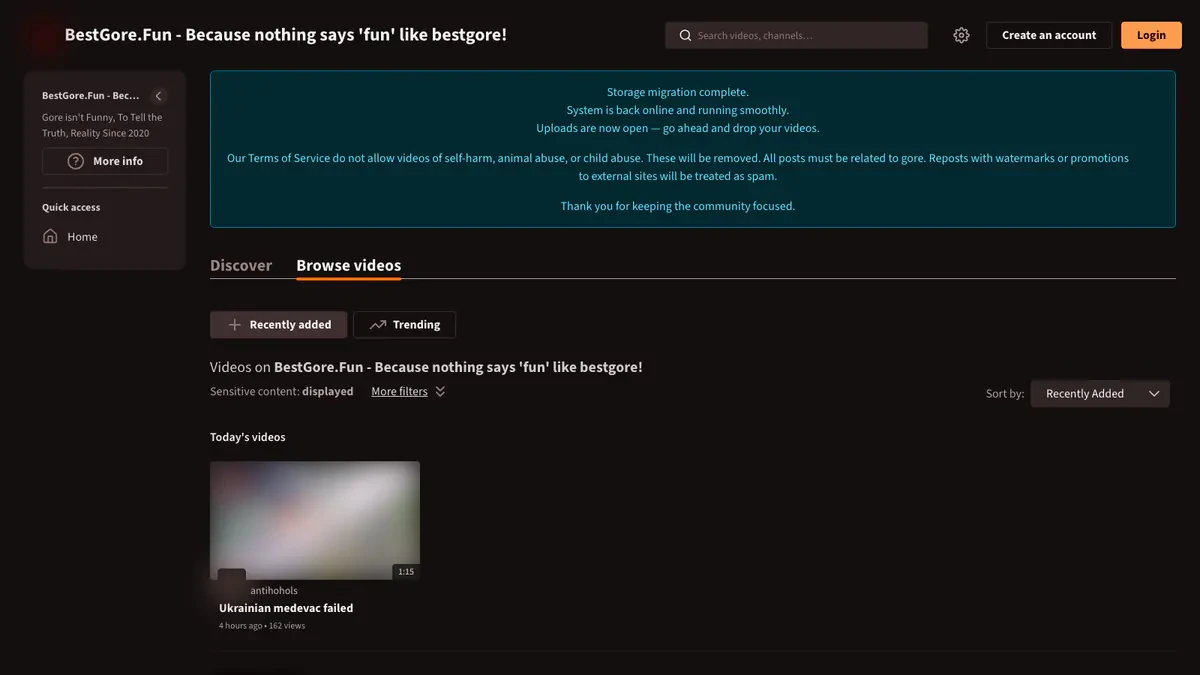Click the plus icon on Recently added
Viewport: 1200px width, 675px height.
coord(234,325)
